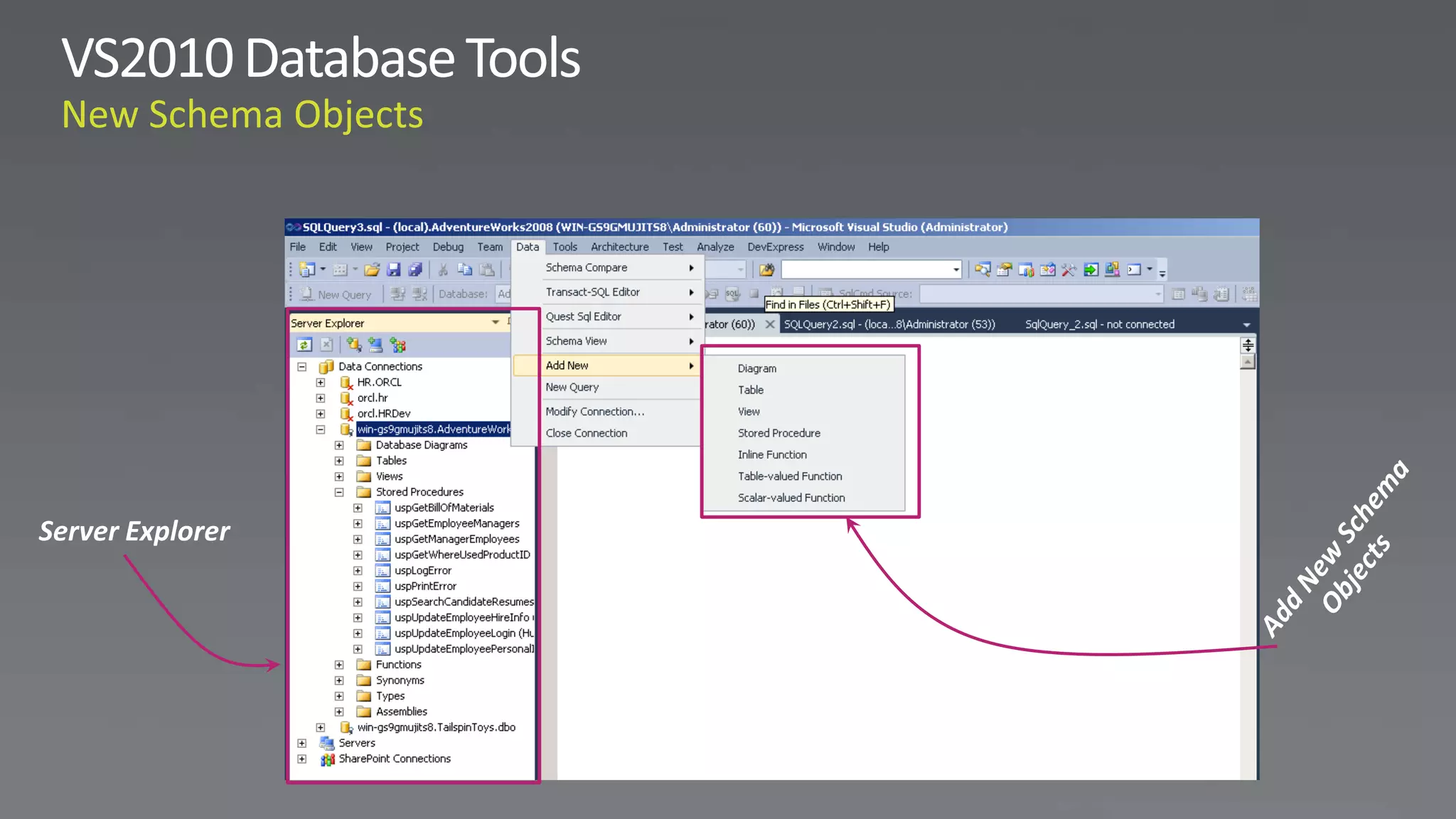Open the Extension Manager toolbar icon
The height and width of the screenshot is (819, 1456).
[1112, 269]
